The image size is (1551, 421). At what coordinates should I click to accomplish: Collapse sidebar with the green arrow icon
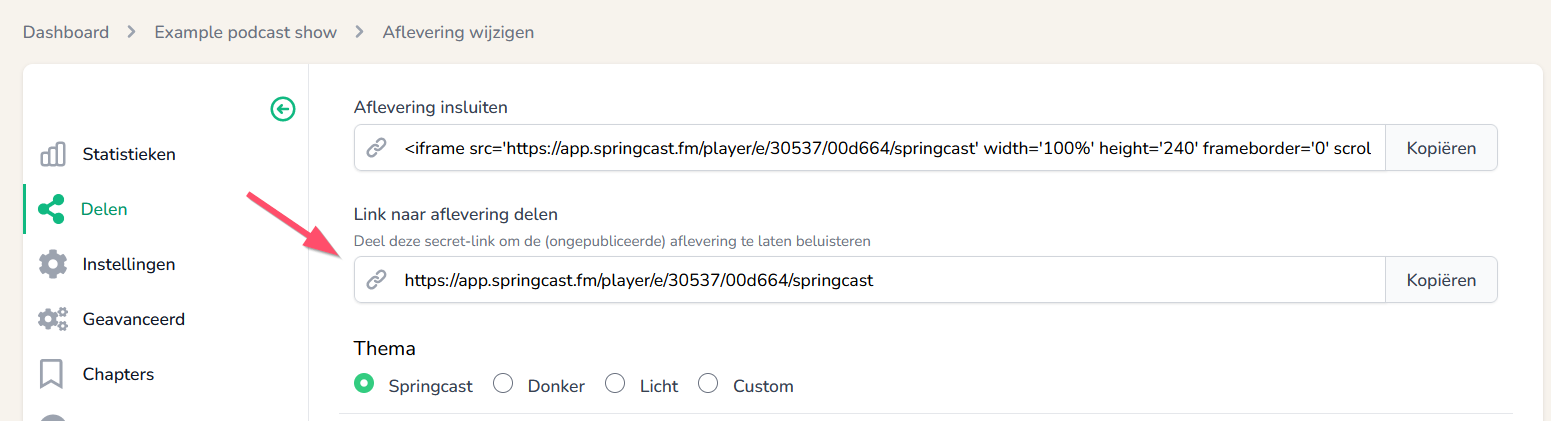(x=283, y=109)
